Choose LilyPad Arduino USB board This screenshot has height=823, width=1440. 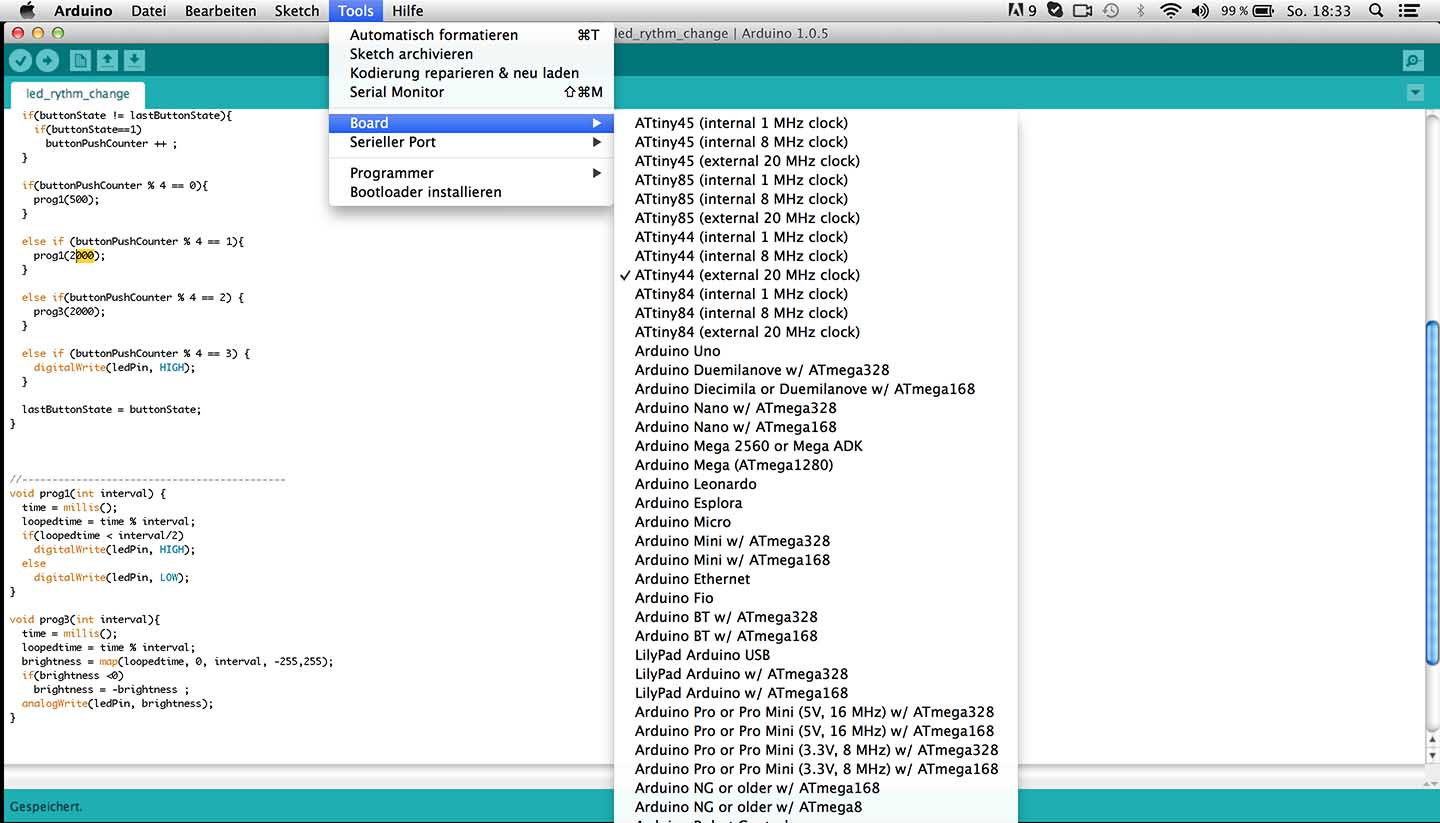coord(816,655)
